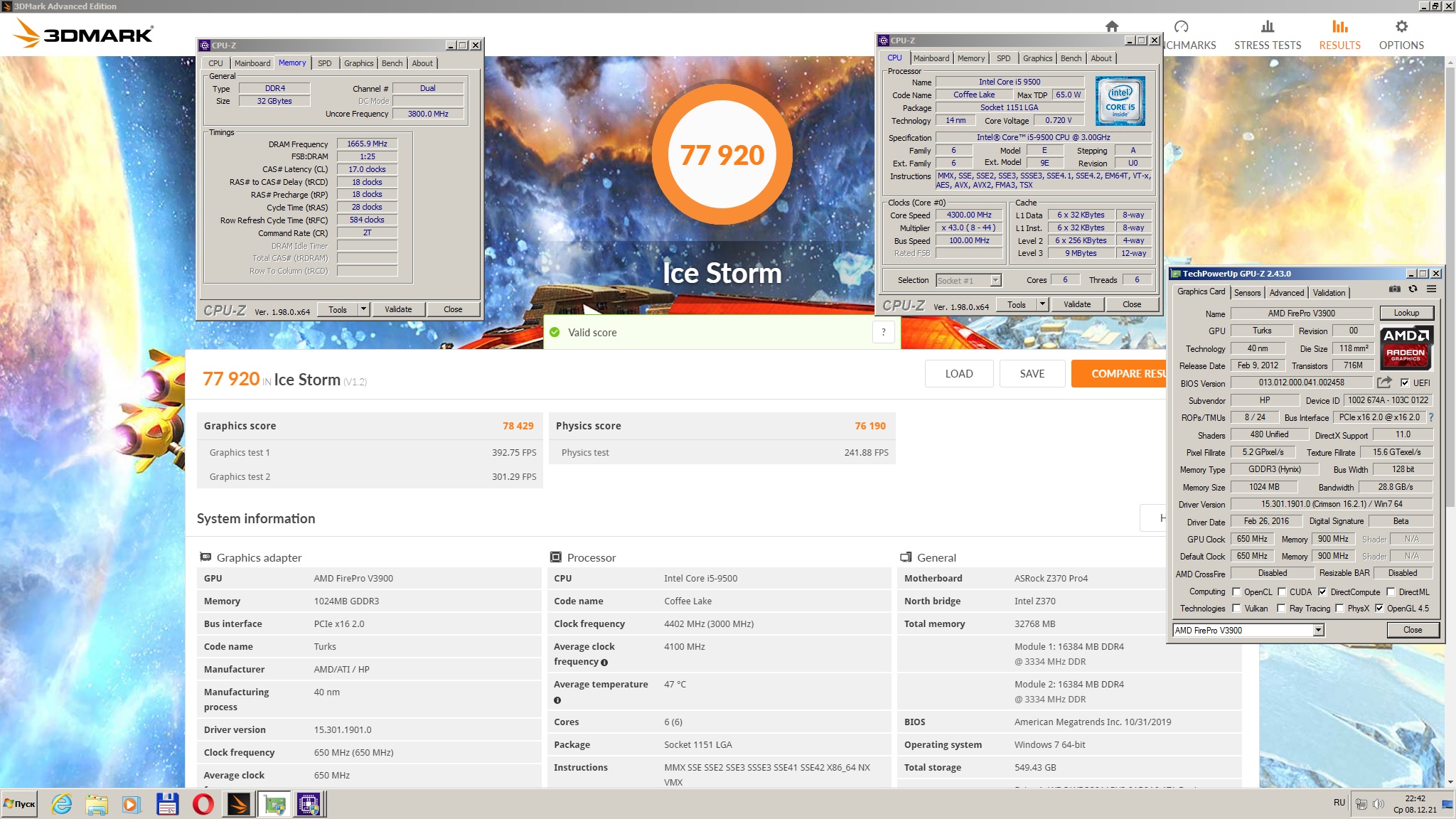Click the Close button in GPU-Z
The width and height of the screenshot is (1456, 819).
pos(1413,630)
